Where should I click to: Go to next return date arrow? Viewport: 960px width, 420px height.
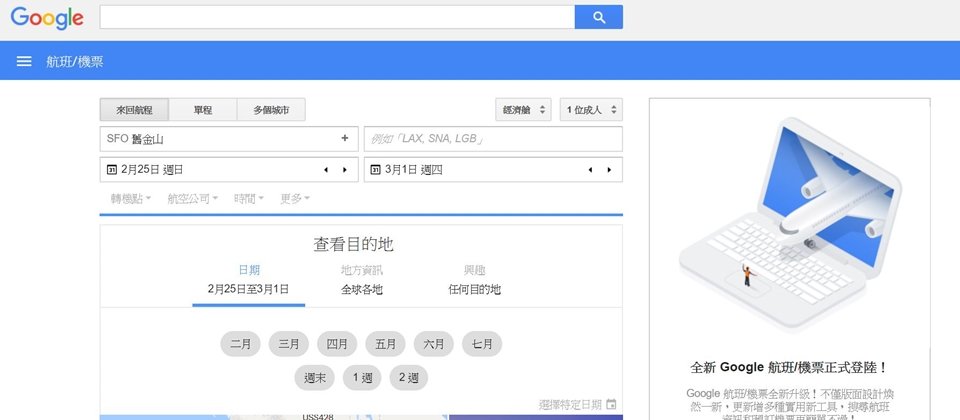click(609, 170)
